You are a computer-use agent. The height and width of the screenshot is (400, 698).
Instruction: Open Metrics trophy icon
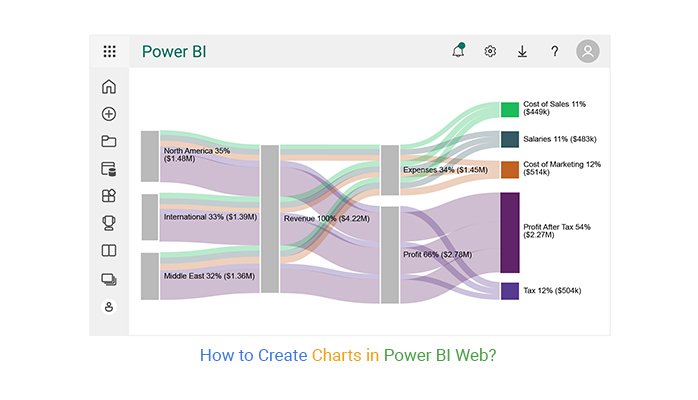pos(109,223)
